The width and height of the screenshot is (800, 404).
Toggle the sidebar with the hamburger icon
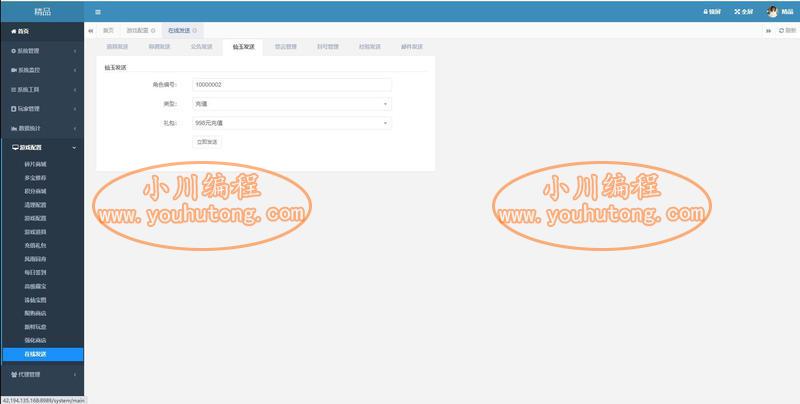(98, 12)
